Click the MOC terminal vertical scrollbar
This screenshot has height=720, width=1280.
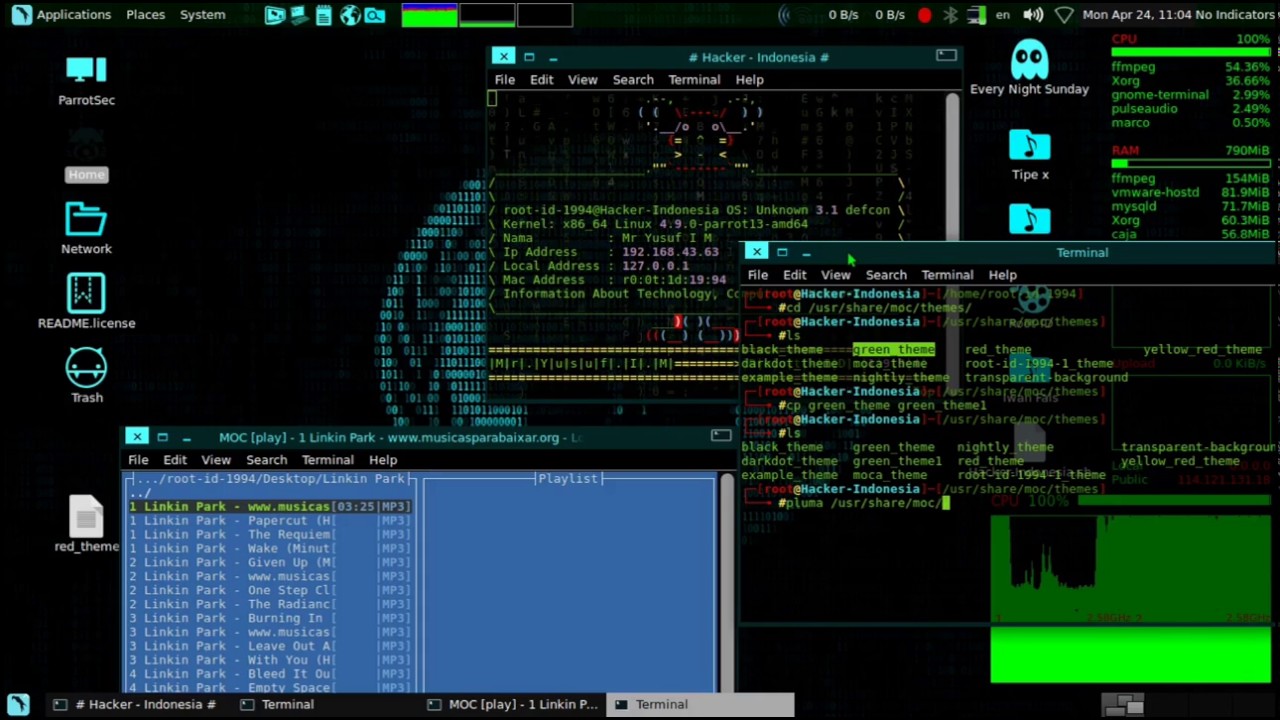click(727, 582)
